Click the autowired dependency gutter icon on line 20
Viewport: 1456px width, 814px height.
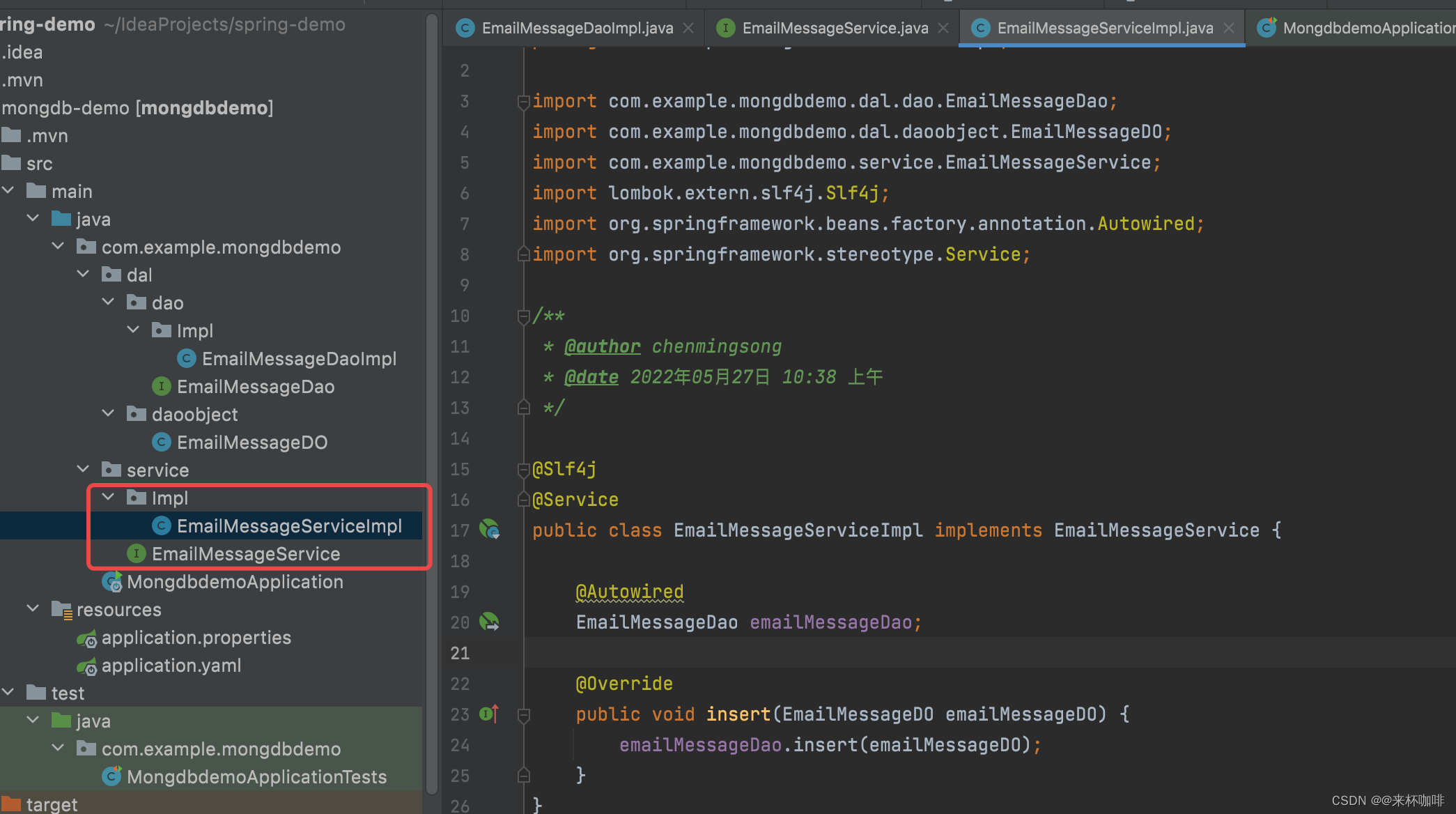(x=489, y=622)
